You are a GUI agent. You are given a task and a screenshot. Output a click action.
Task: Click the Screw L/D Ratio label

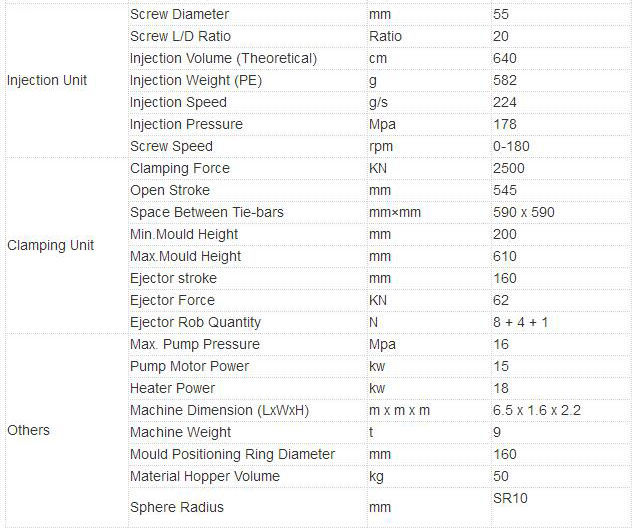[x=180, y=36]
